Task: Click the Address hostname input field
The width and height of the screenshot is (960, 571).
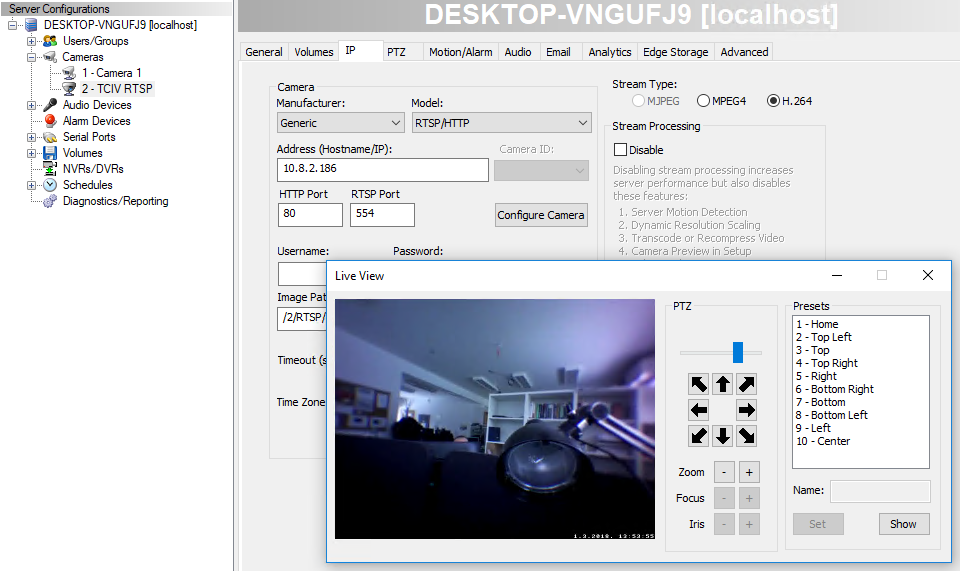Action: pos(382,170)
